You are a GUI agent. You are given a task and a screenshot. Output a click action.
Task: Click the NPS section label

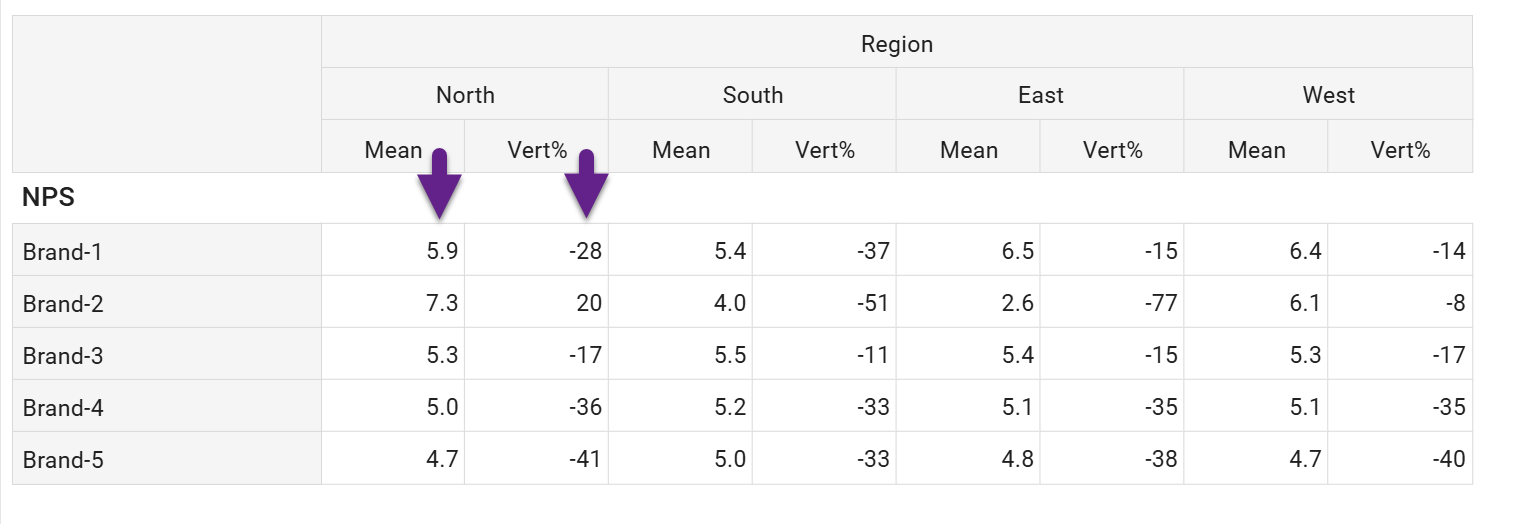click(48, 198)
